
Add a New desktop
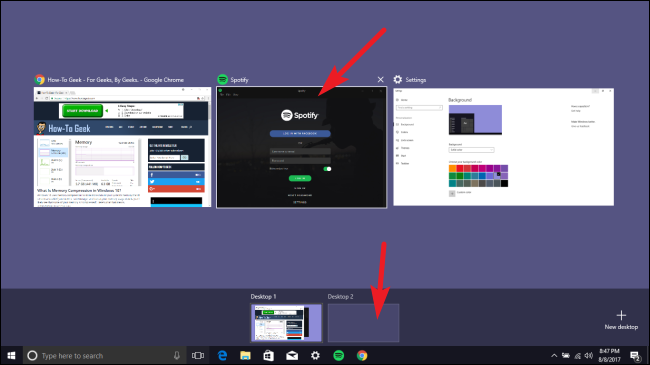click(621, 319)
